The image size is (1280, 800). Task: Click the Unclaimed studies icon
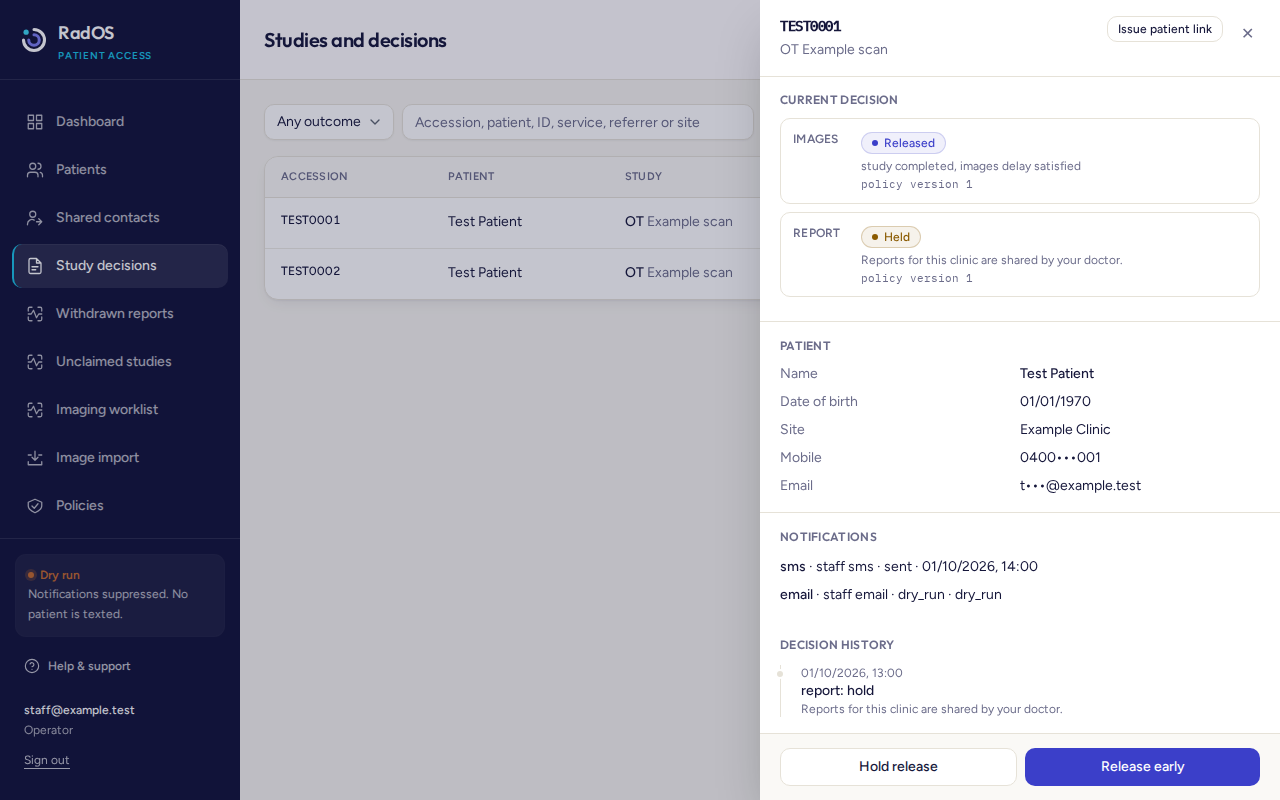[x=35, y=362]
